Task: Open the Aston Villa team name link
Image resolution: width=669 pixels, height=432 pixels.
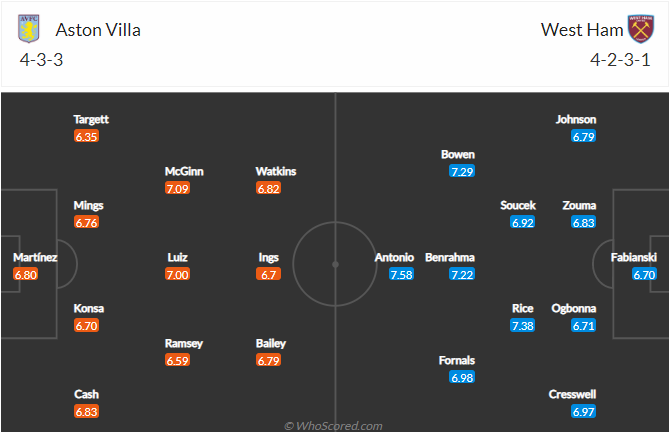Action: (x=98, y=30)
